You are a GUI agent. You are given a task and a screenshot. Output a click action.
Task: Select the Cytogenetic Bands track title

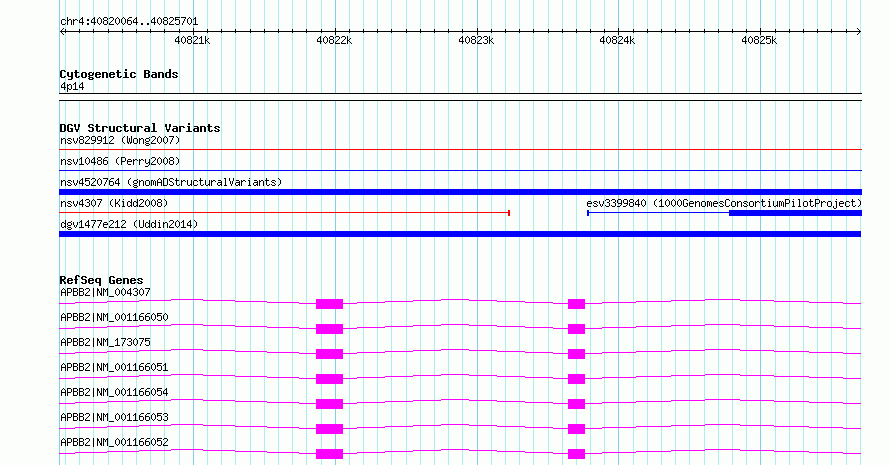click(x=119, y=74)
